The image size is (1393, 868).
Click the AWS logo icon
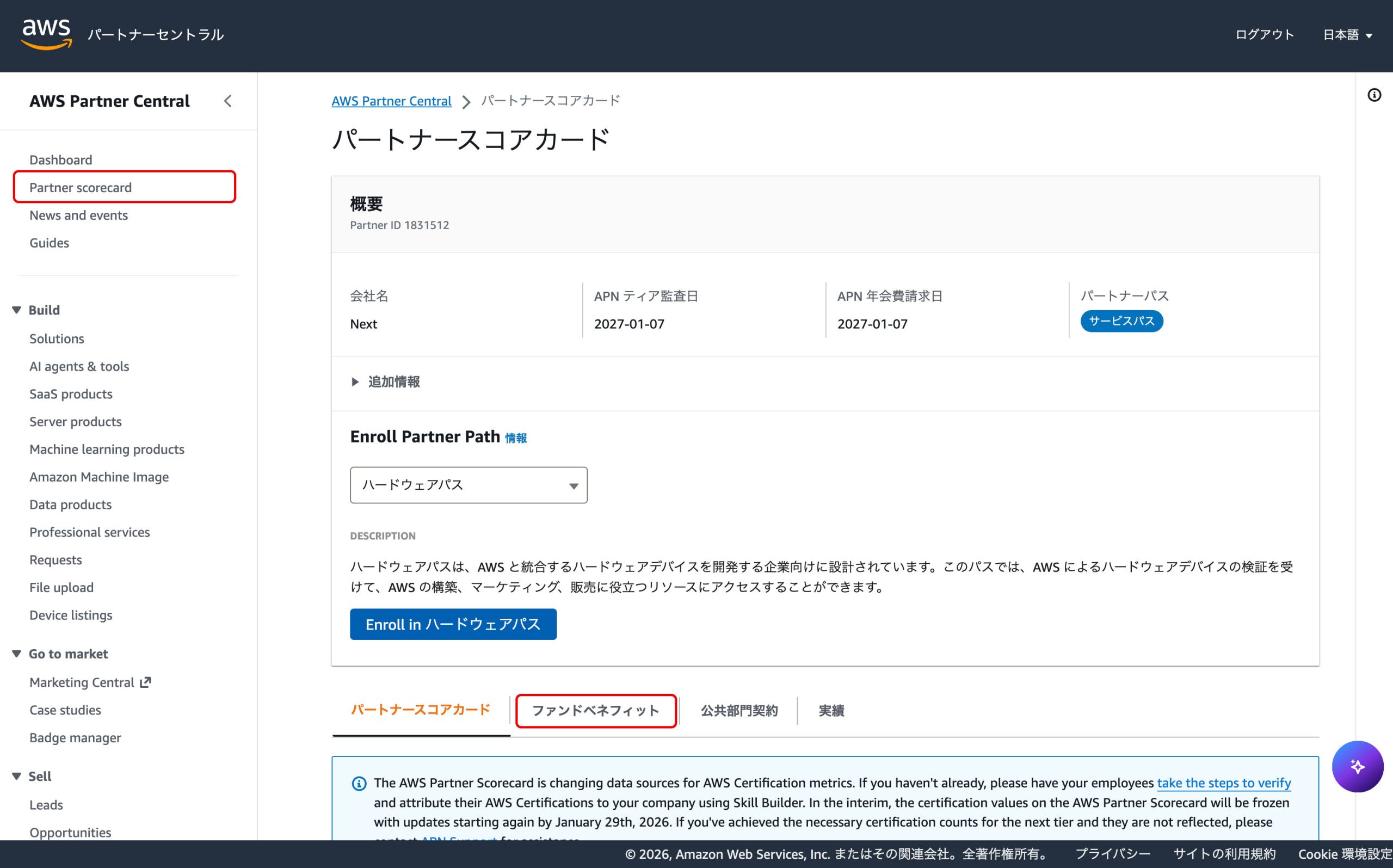(x=46, y=34)
